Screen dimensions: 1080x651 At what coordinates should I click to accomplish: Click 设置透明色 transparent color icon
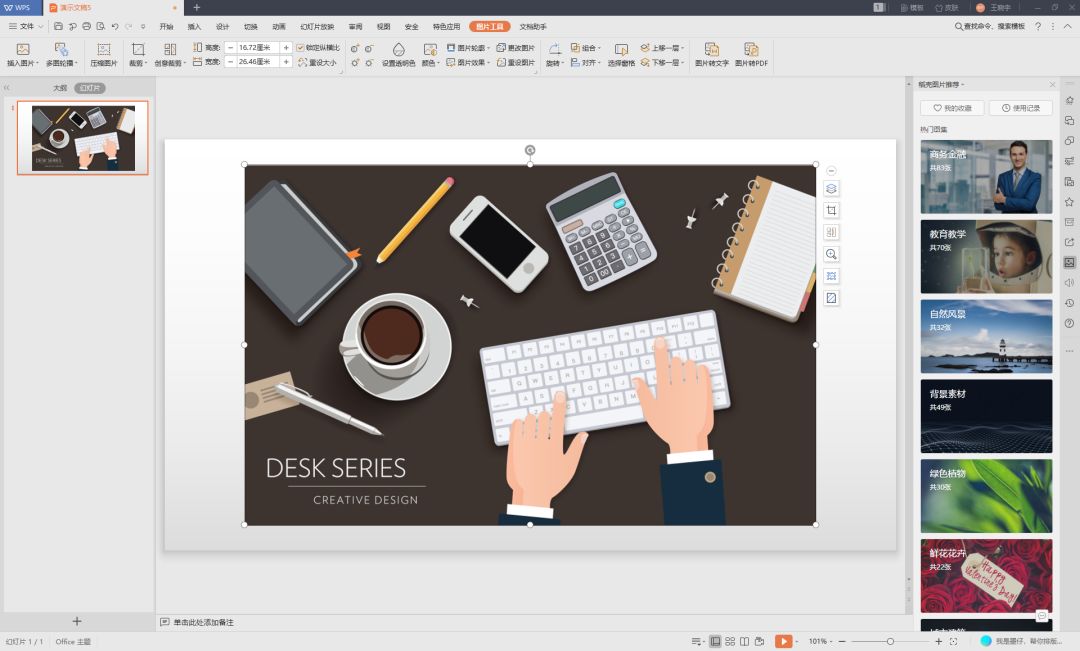(399, 50)
